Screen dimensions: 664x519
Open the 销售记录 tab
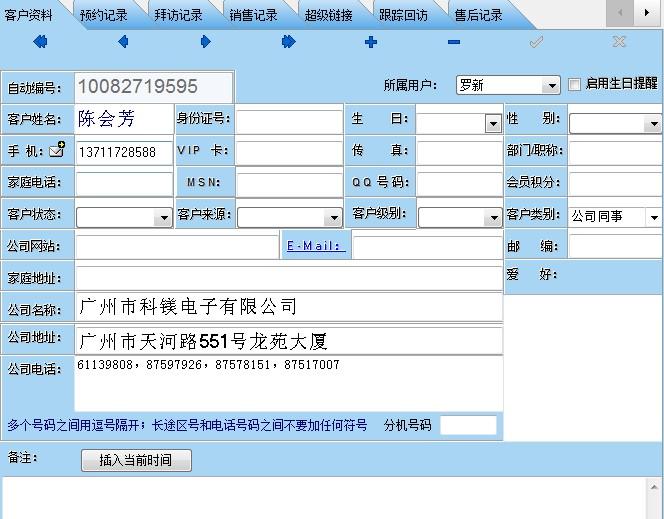[253, 15]
